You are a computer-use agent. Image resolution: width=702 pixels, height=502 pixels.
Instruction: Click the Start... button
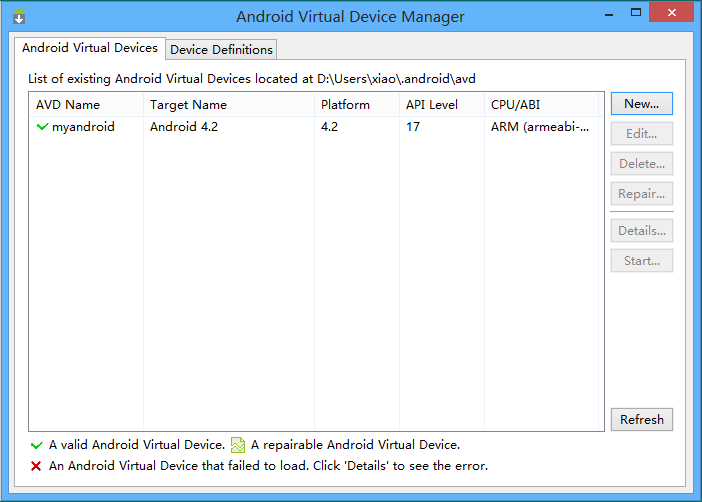tap(642, 261)
